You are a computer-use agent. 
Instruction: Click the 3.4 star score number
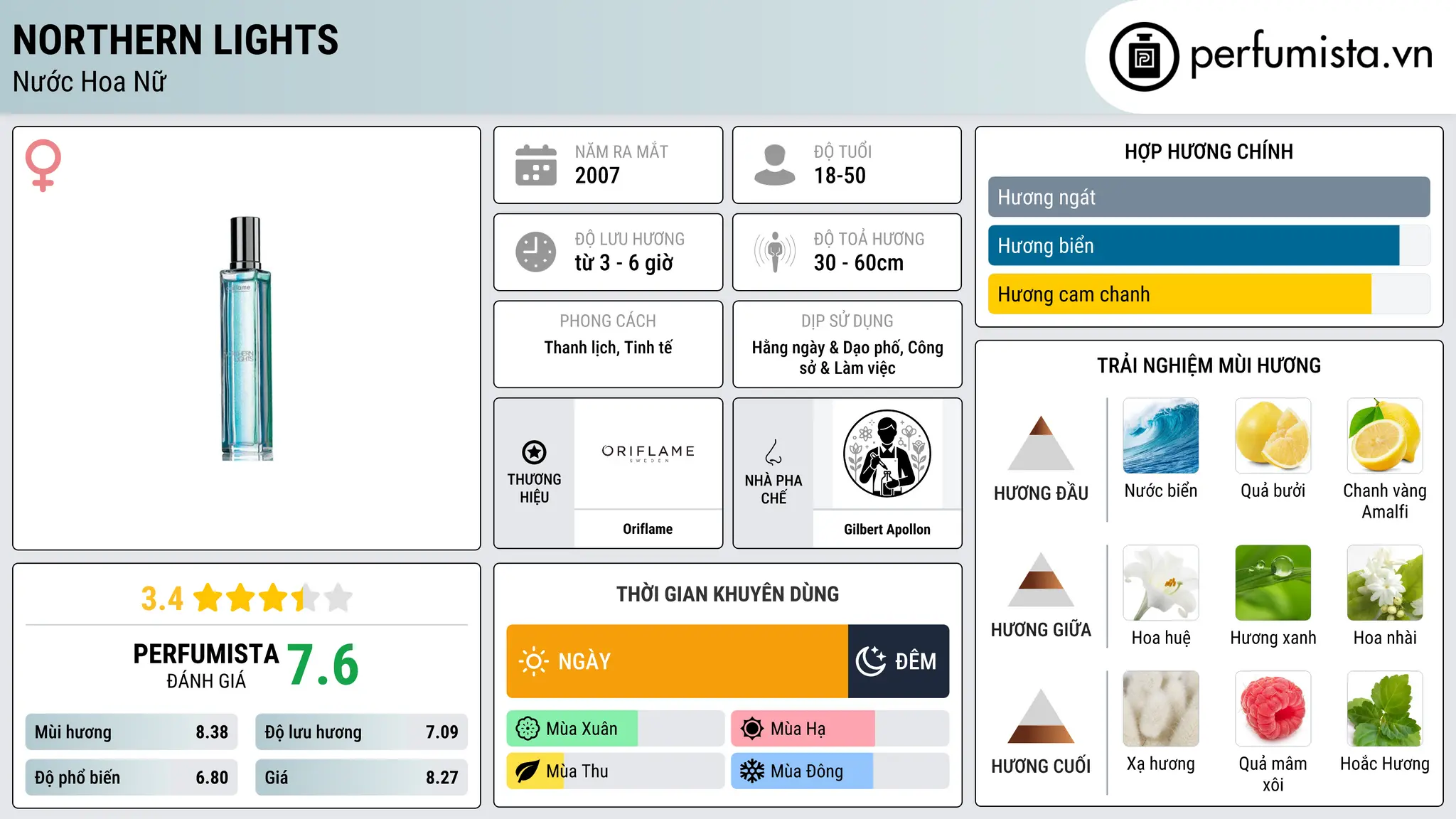(162, 599)
